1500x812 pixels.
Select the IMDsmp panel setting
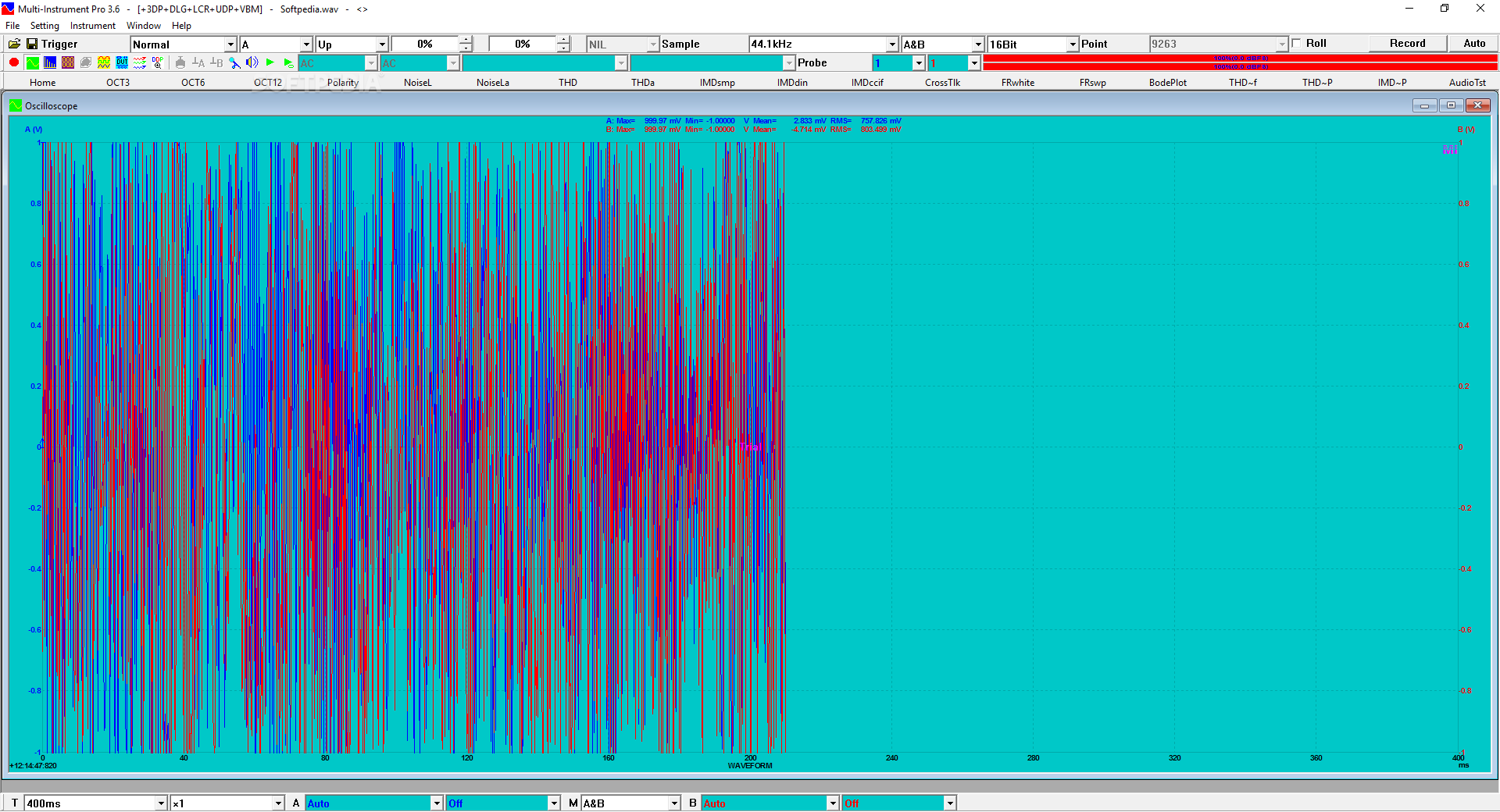tap(717, 83)
